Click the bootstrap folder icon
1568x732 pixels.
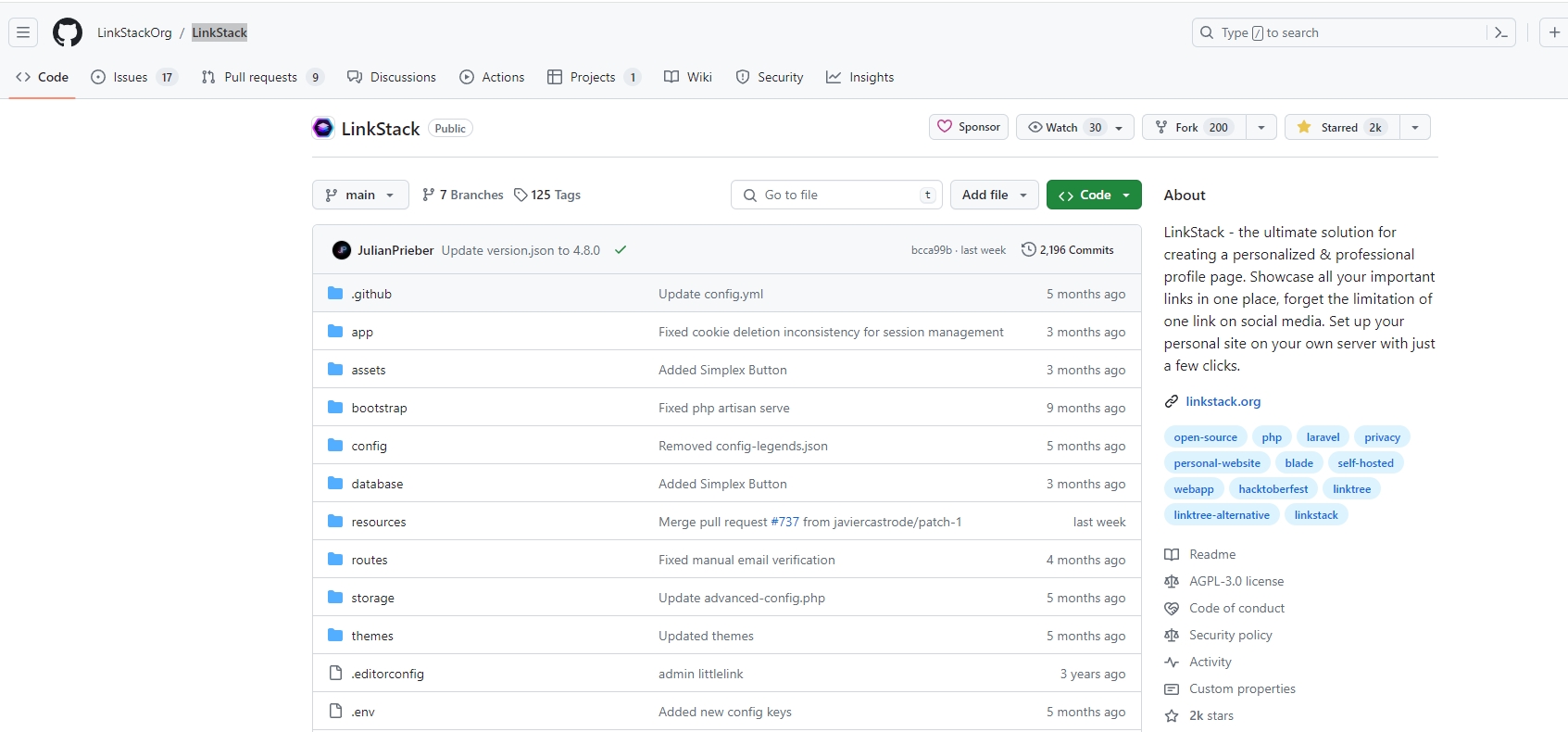tap(335, 408)
